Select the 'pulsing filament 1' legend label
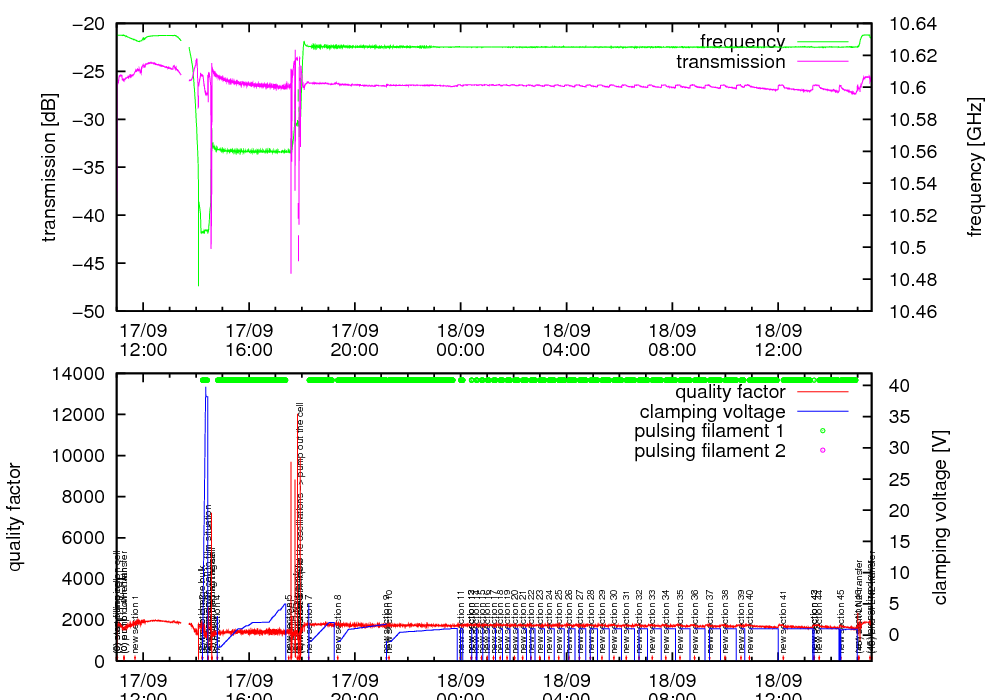This screenshot has height=700, width=1000. [x=710, y=432]
